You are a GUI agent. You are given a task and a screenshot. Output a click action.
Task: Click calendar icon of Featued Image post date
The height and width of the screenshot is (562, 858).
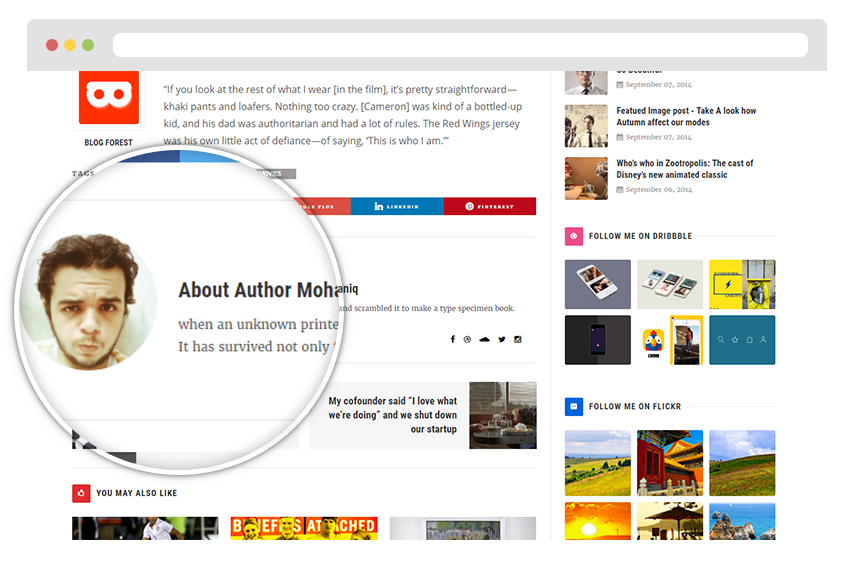point(620,137)
